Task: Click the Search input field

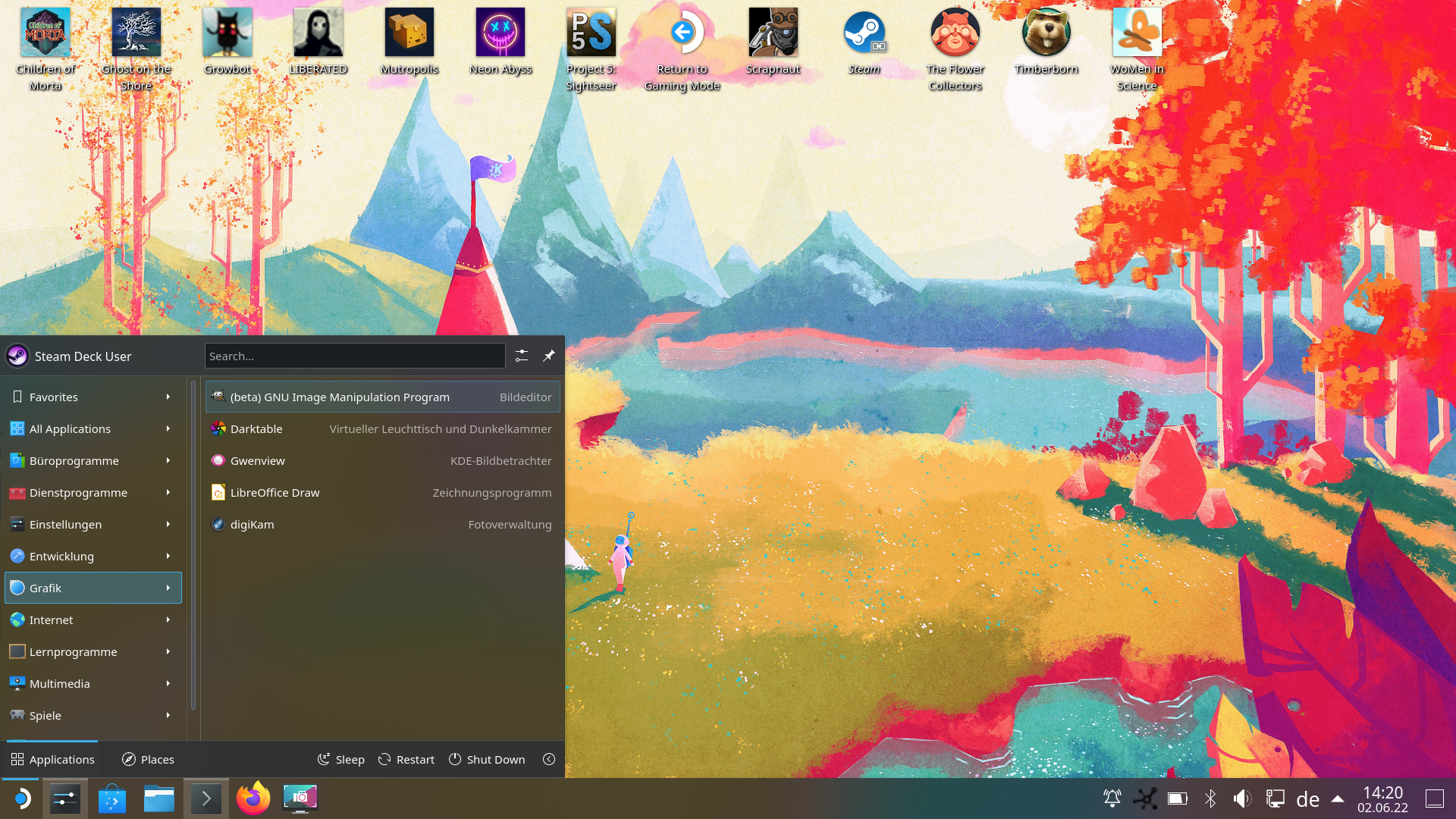Action: pos(354,356)
